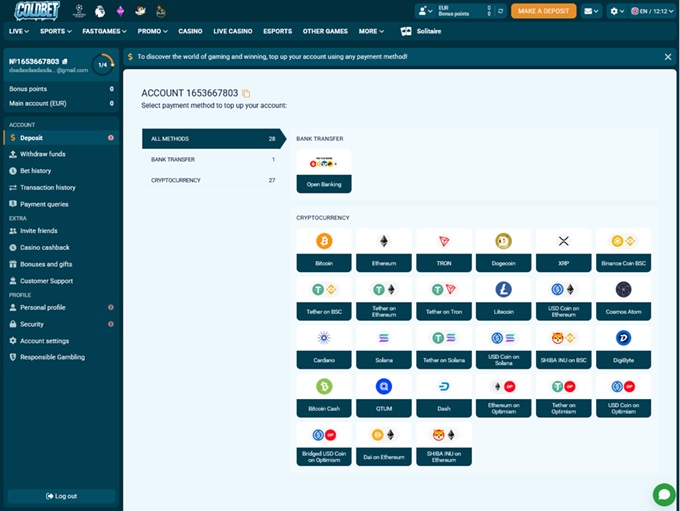Refresh balance in top bar
This screenshot has width=680, height=511.
tap(500, 11)
